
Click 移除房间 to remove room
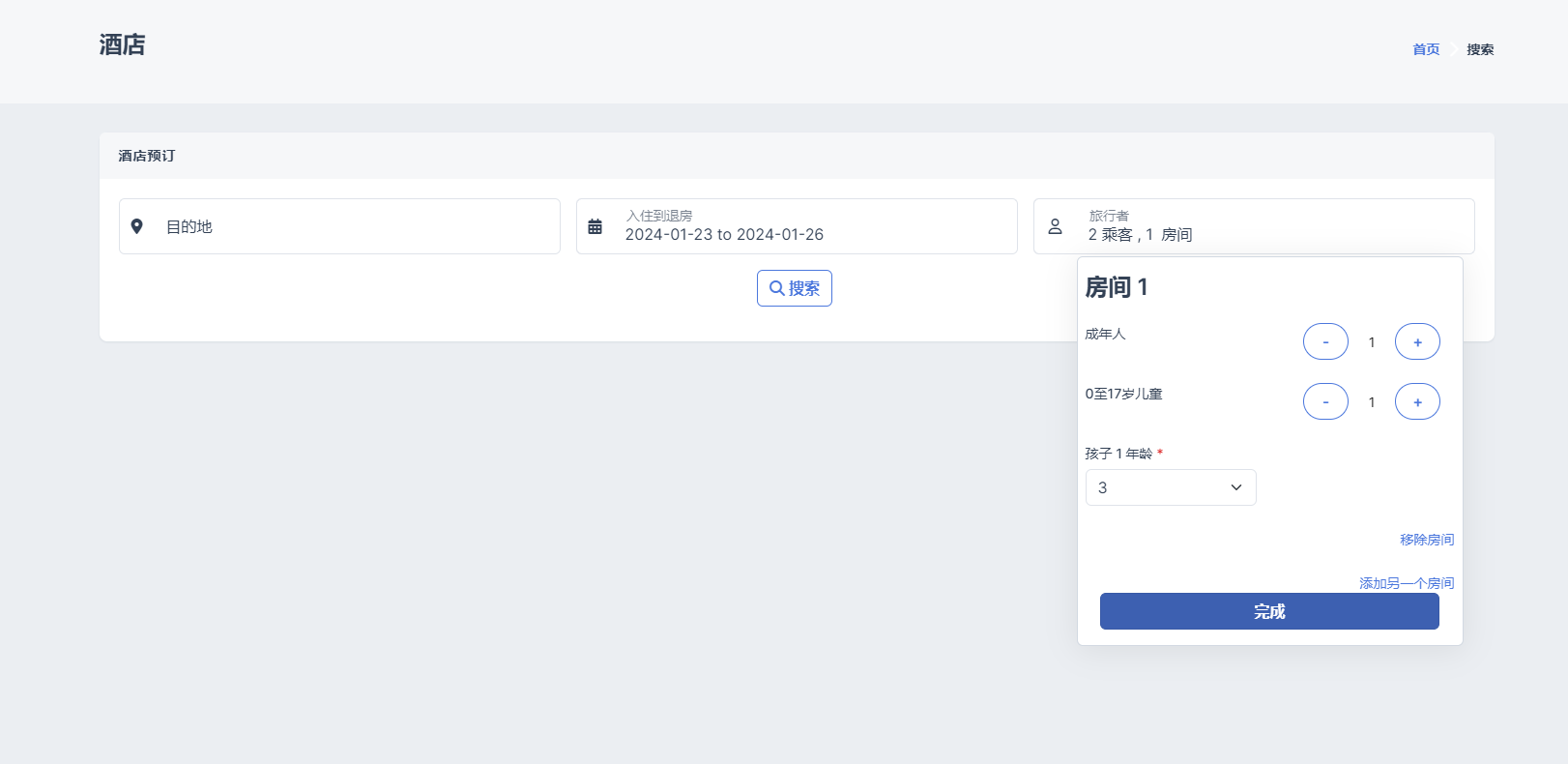(x=1427, y=540)
